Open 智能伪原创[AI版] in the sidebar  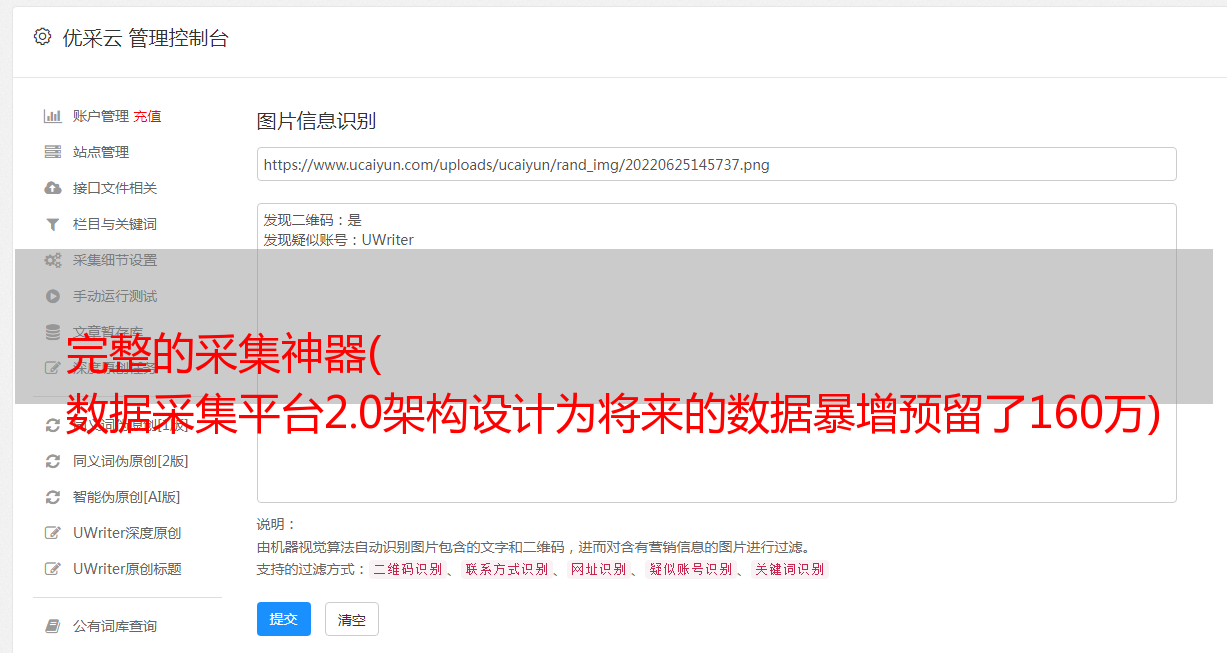tap(127, 497)
